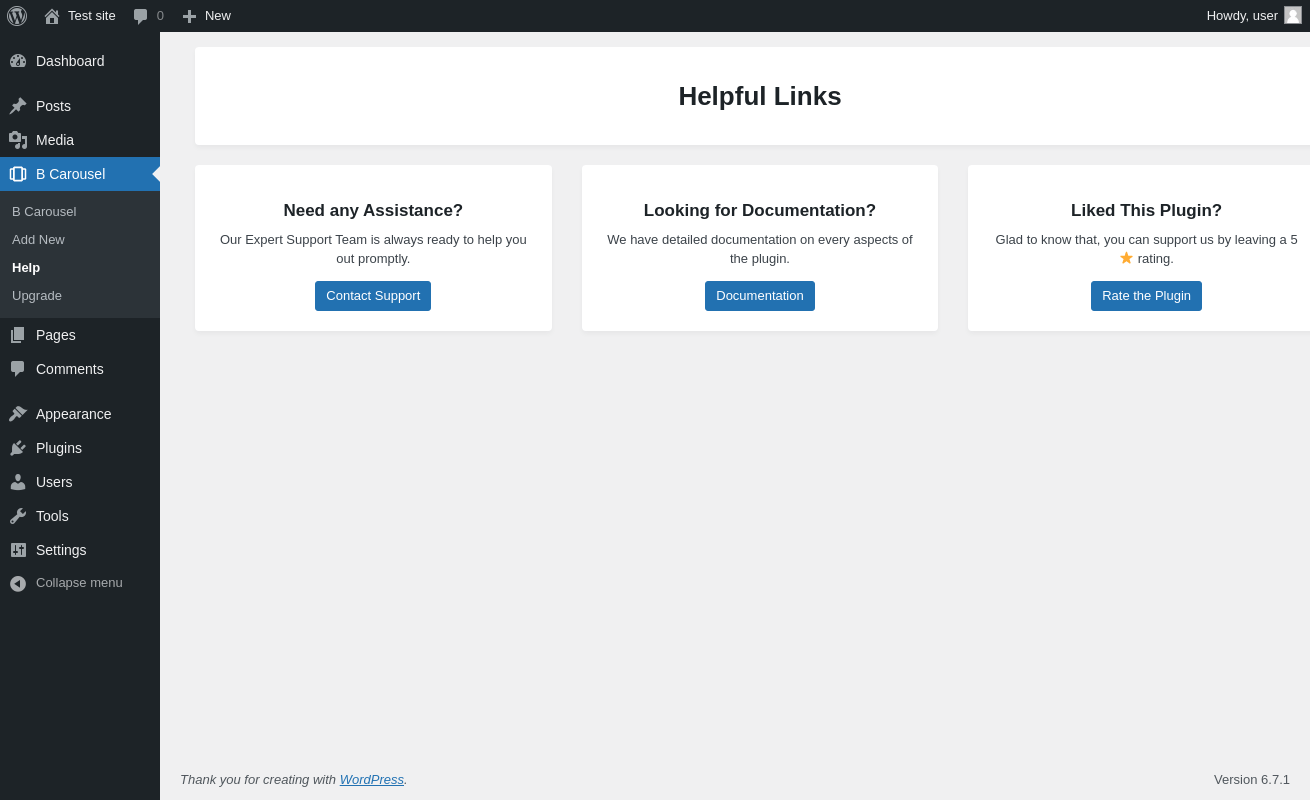Click the plus icon beside New
Image resolution: width=1310 pixels, height=800 pixels.
(x=189, y=16)
